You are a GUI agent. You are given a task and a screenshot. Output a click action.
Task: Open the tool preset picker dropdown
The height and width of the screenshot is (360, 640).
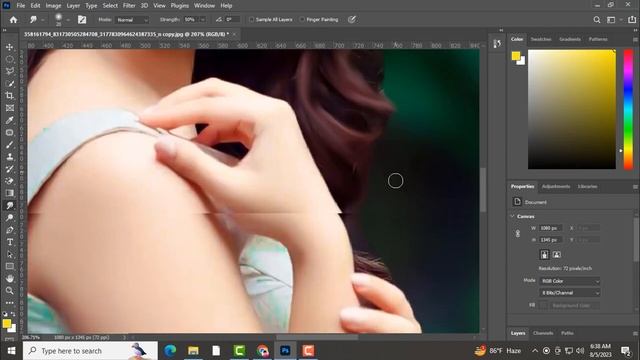click(43, 20)
